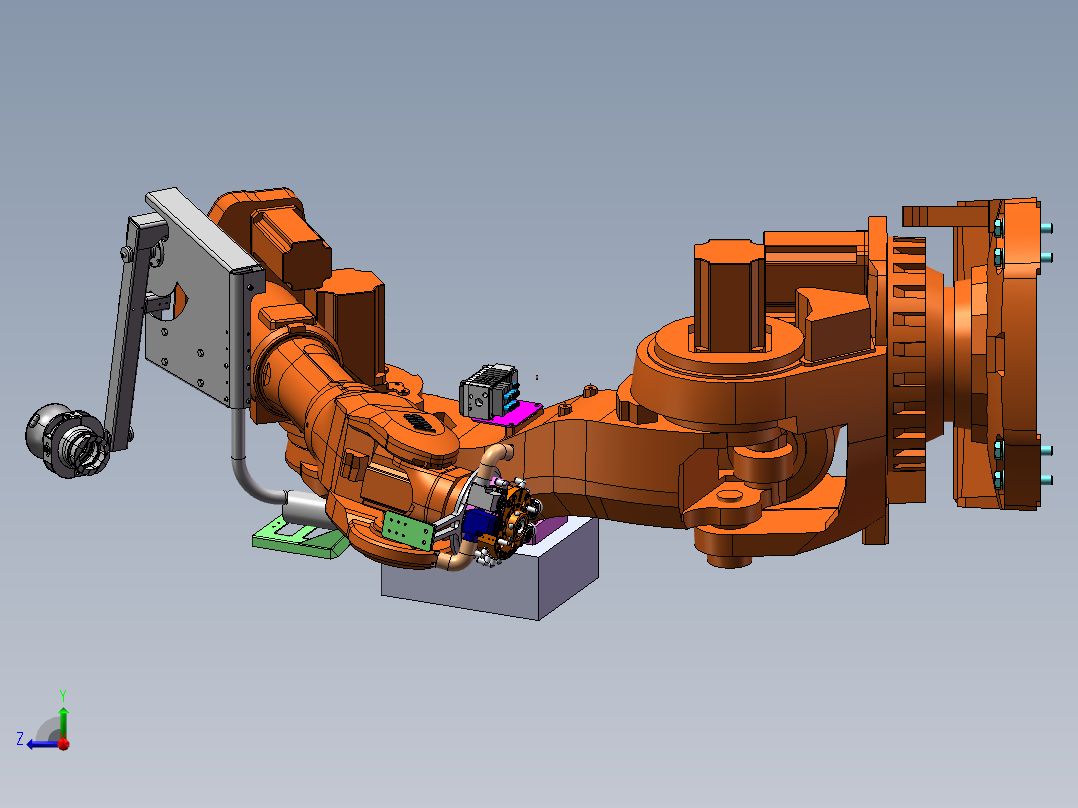The height and width of the screenshot is (808, 1078).
Task: Click the red origin ball of the triad
Action: [64, 744]
